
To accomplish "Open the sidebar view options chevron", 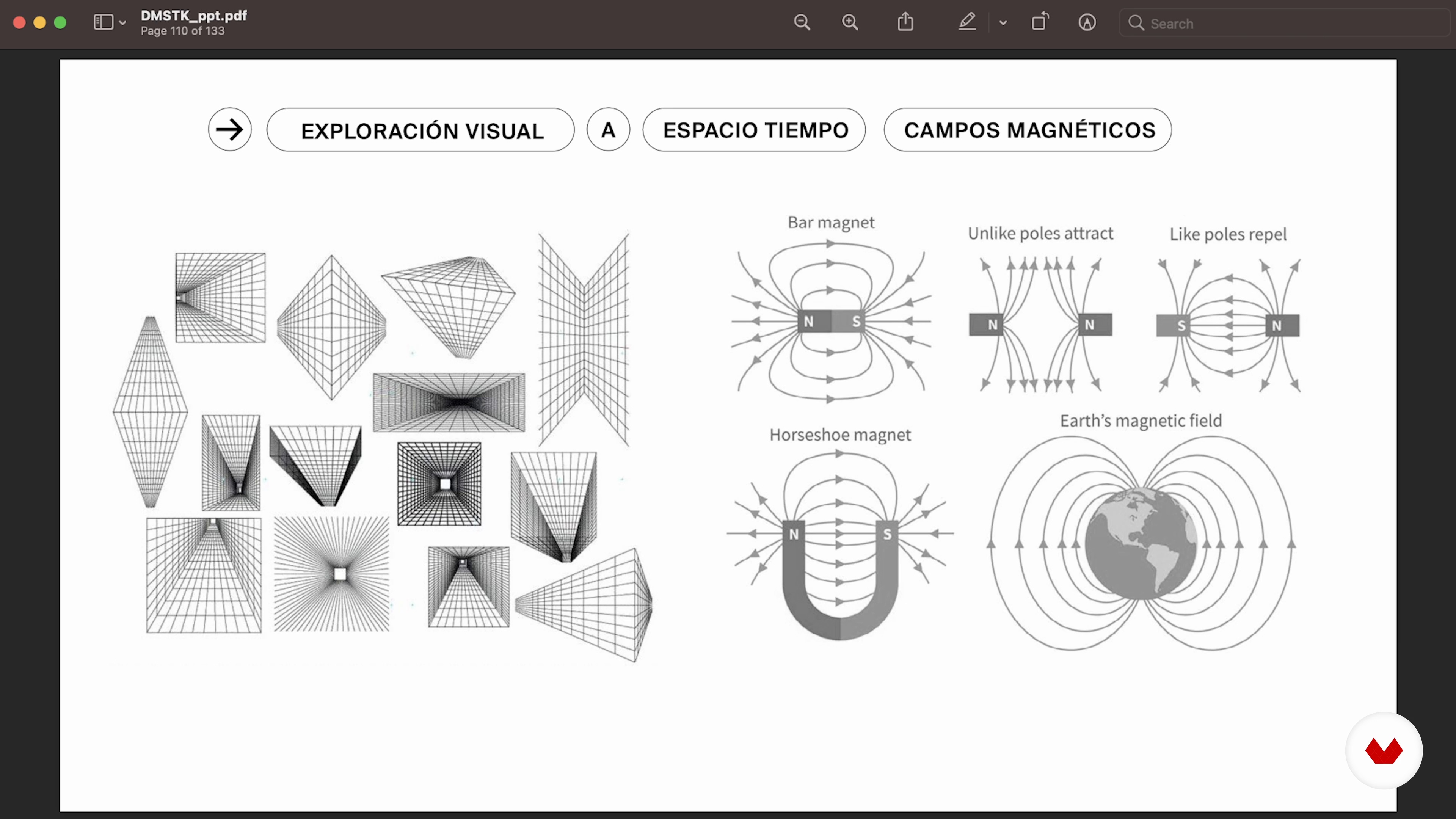I will coord(122,23).
